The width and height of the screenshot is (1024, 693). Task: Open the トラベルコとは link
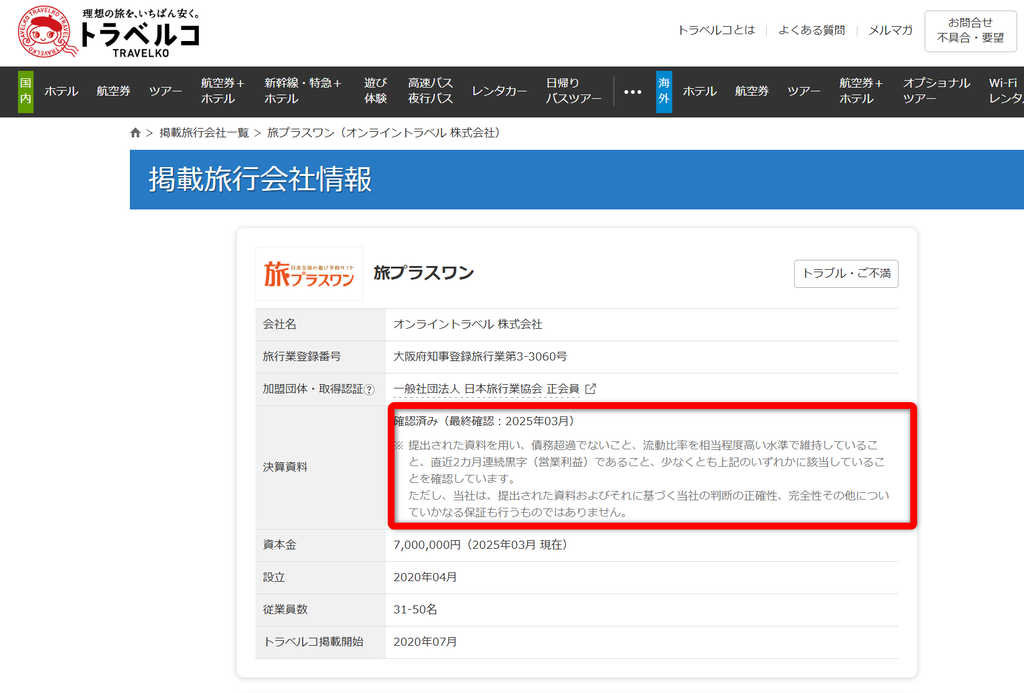click(x=716, y=31)
